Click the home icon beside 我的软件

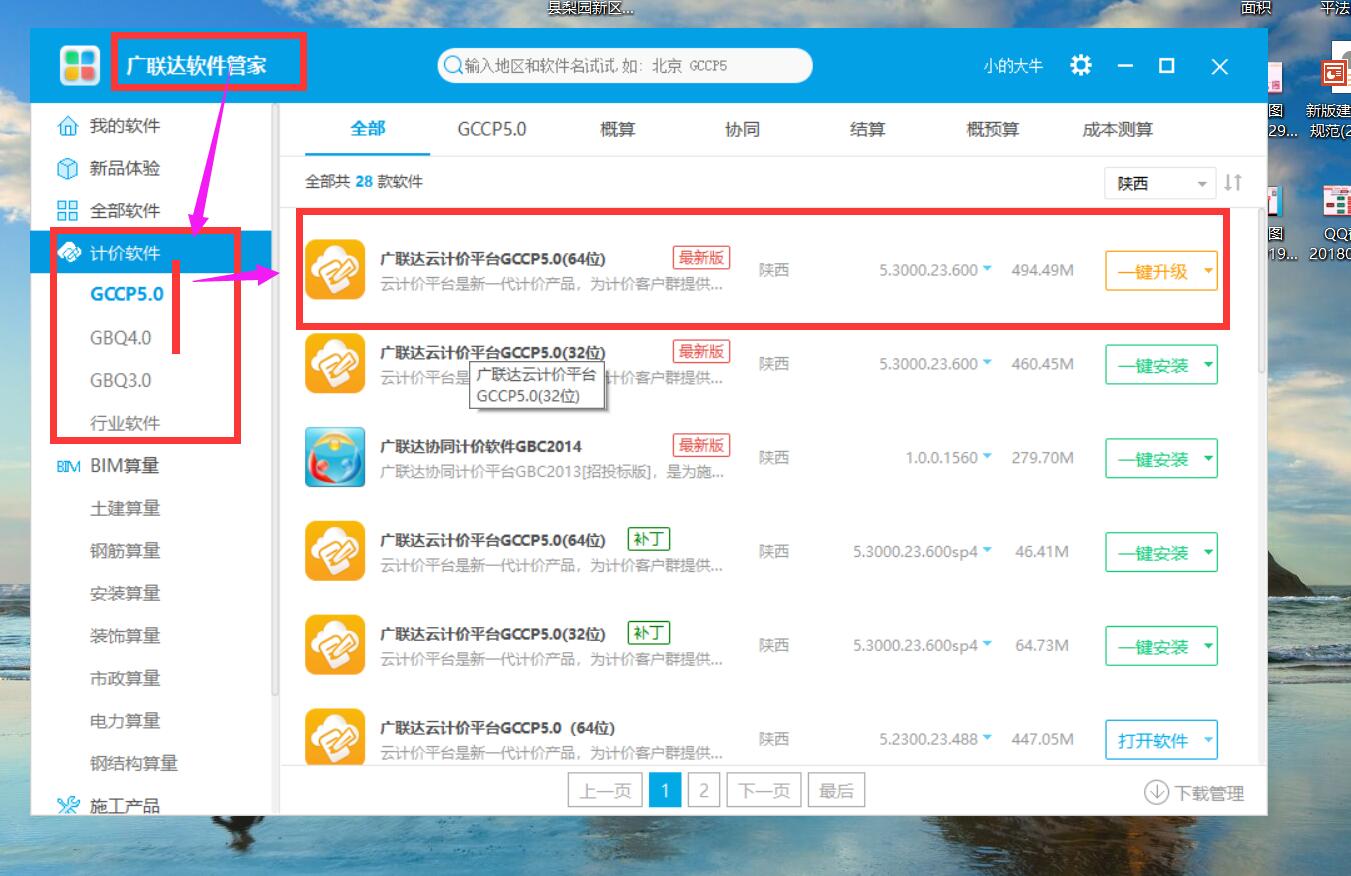coord(67,126)
